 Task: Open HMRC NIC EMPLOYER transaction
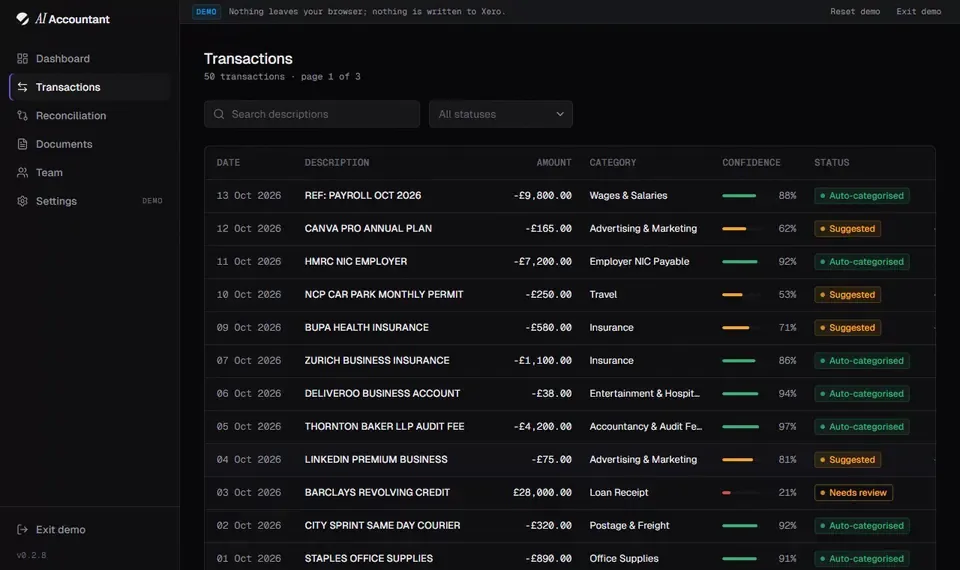point(570,261)
